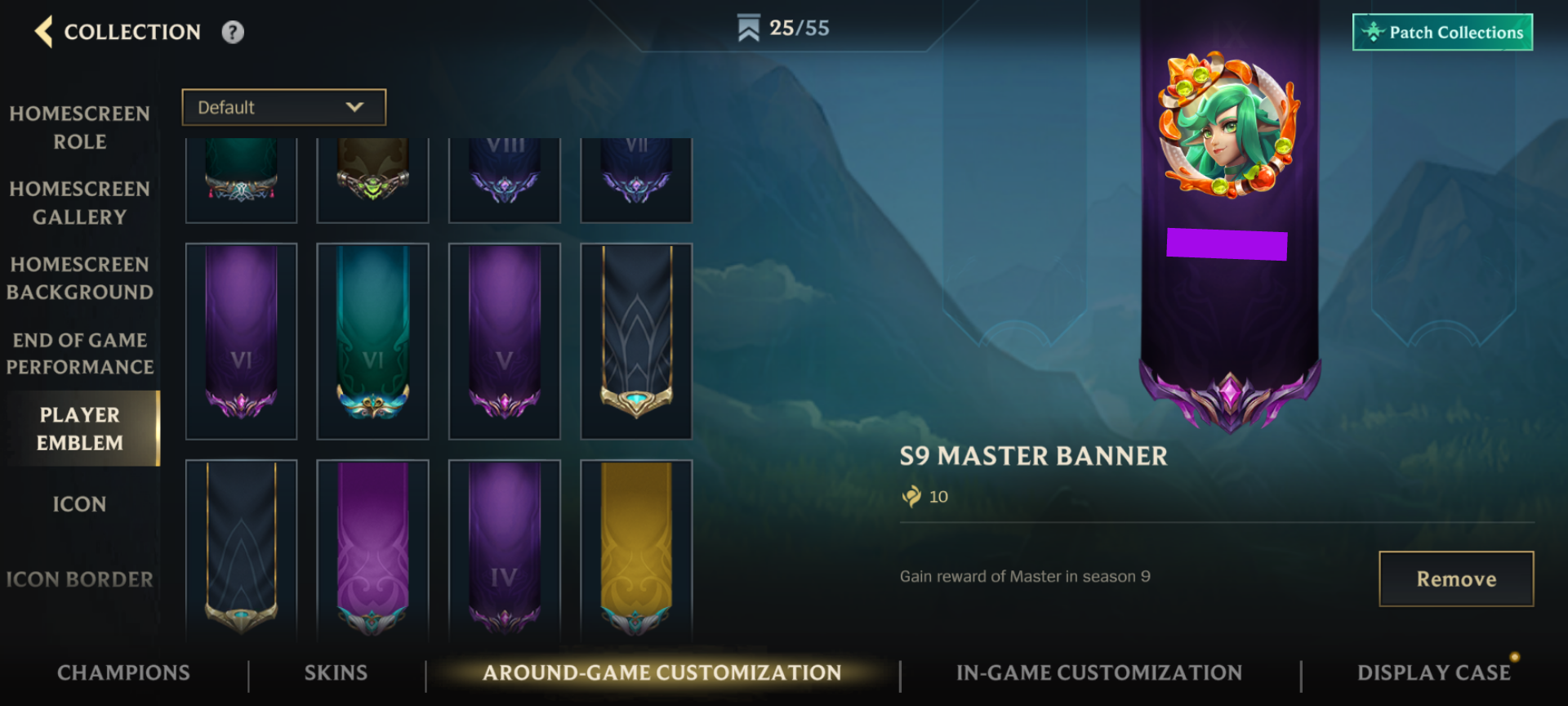Select the teal VI banner
1568x706 pixels.
point(372,341)
